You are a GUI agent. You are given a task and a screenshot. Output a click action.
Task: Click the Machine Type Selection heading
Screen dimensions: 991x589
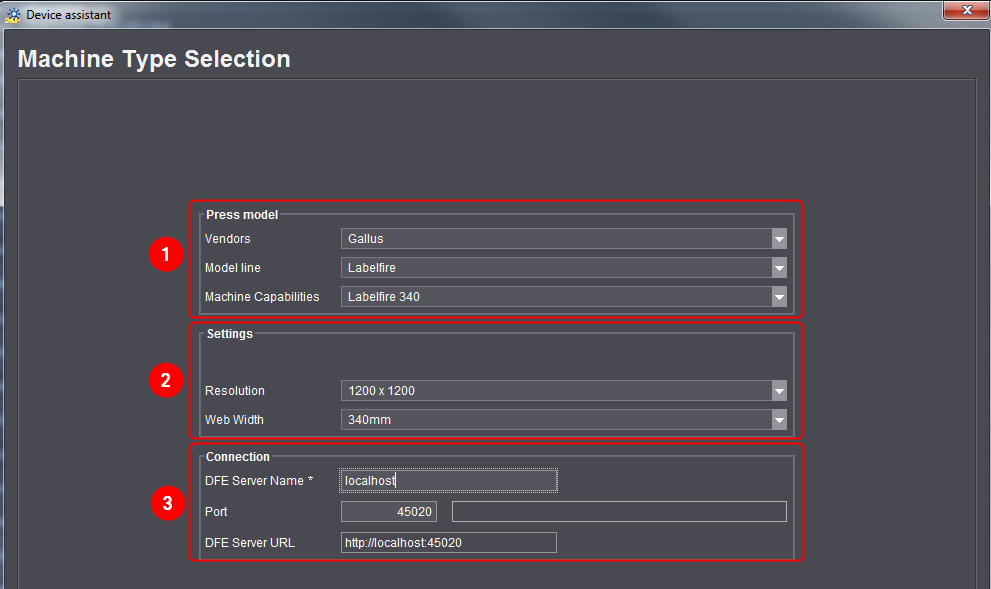tap(154, 59)
